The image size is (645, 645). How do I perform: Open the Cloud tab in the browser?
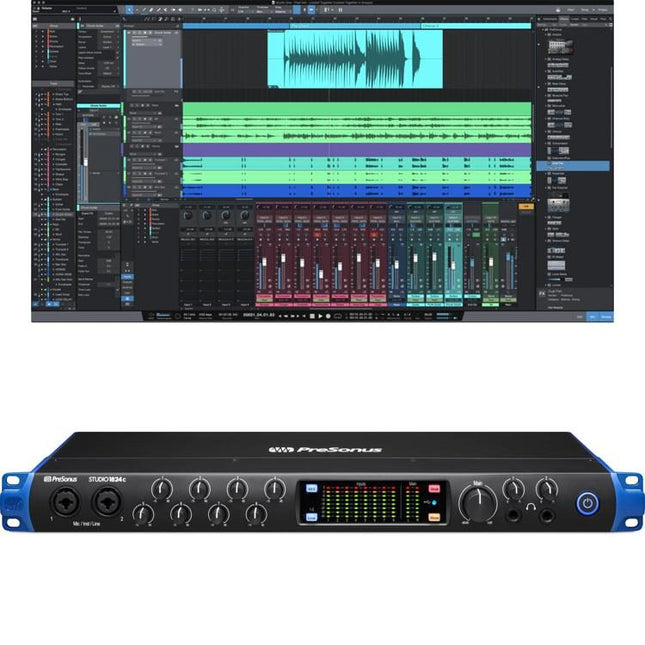(x=594, y=19)
